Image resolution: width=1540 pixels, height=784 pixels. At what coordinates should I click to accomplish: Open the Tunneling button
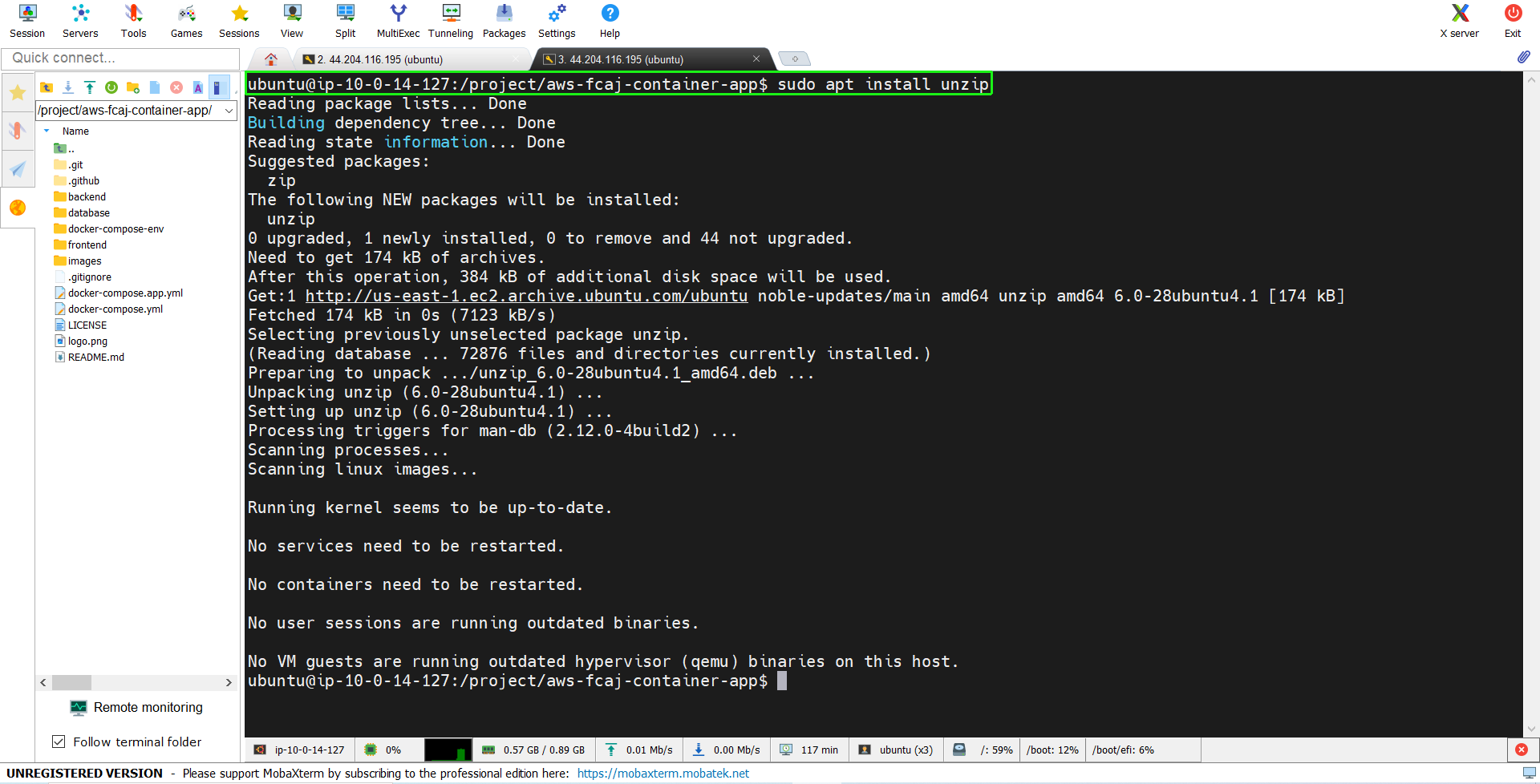(x=451, y=21)
